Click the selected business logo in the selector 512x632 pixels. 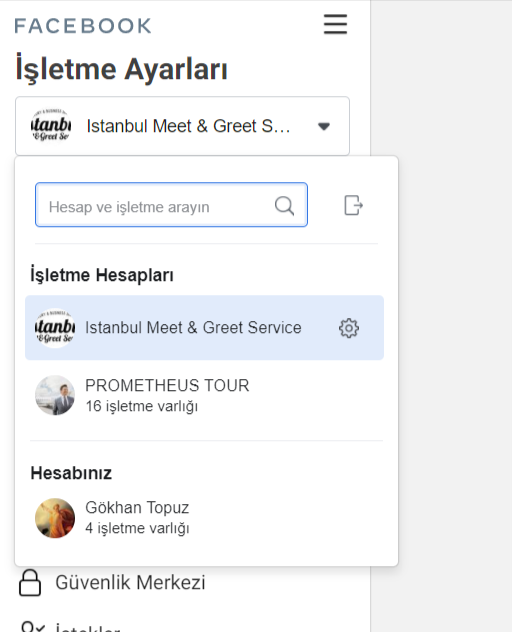click(x=51, y=126)
